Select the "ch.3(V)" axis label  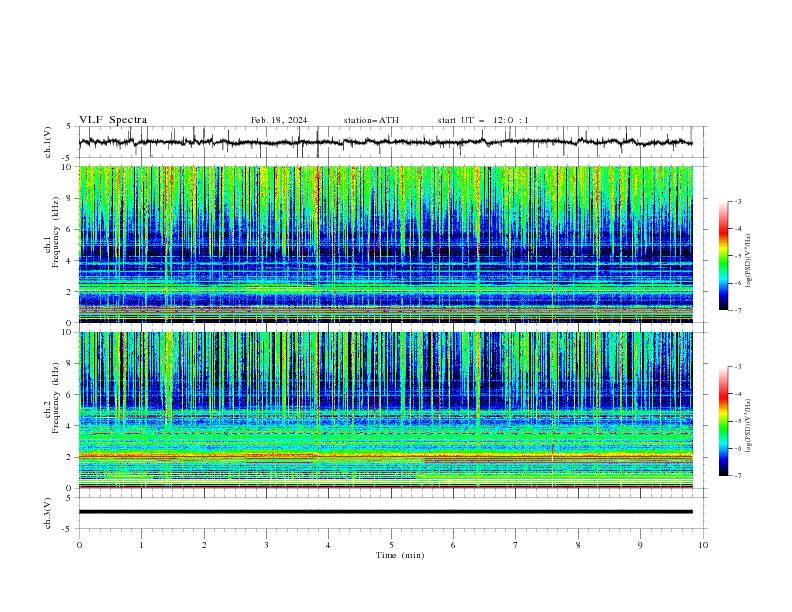(x=48, y=513)
